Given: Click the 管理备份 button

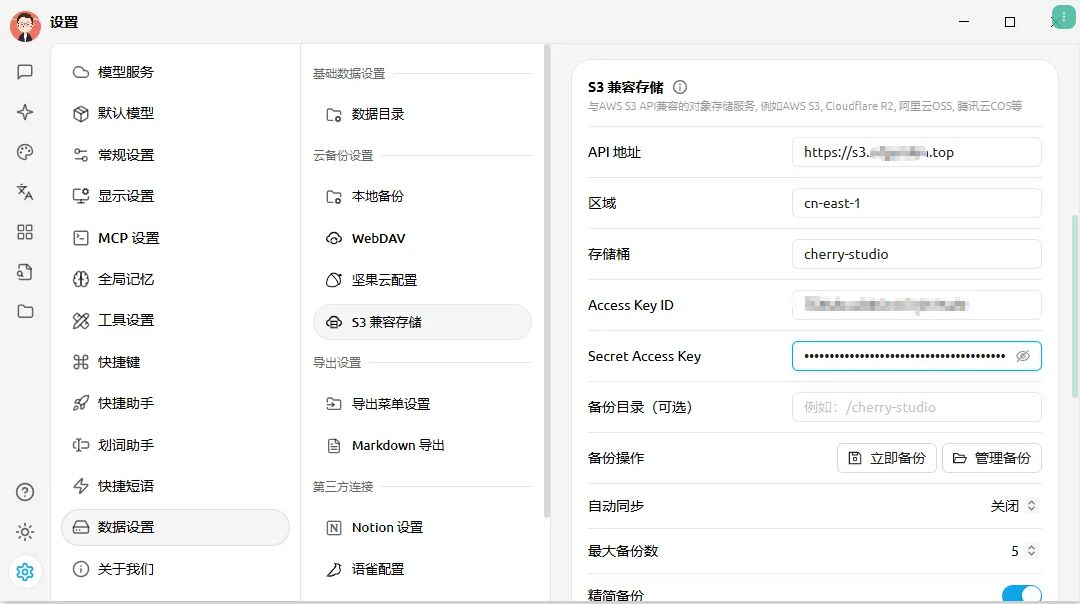Looking at the screenshot, I should (x=992, y=458).
